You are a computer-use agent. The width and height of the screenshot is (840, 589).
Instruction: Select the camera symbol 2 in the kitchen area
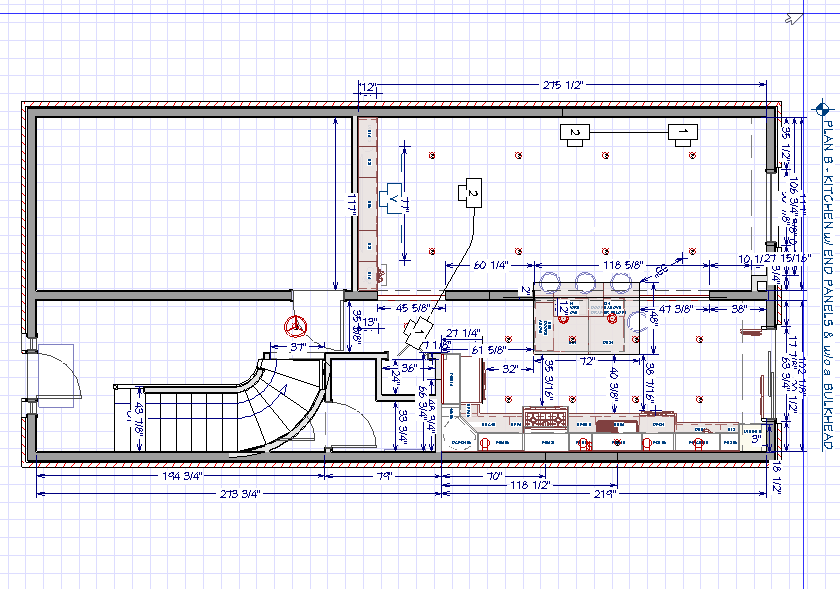(473, 193)
